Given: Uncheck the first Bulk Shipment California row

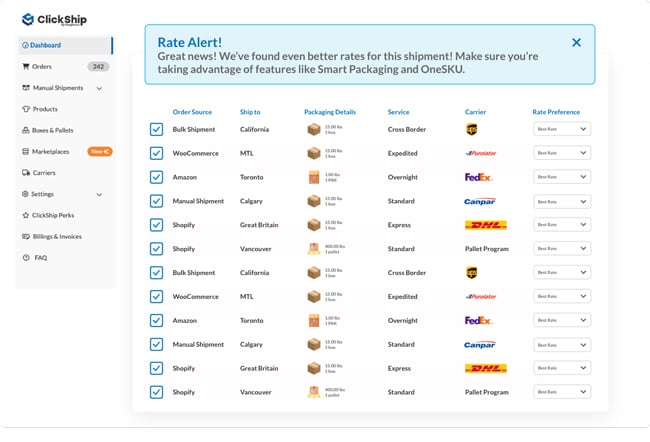Looking at the screenshot, I should [x=156, y=129].
